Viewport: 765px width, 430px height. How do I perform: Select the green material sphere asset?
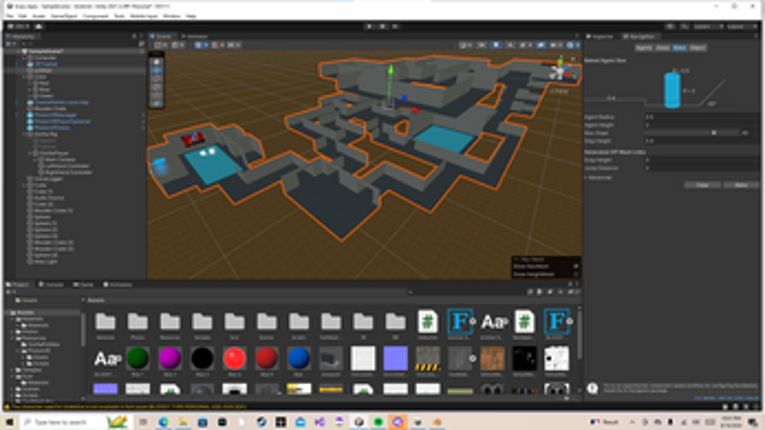(x=137, y=359)
